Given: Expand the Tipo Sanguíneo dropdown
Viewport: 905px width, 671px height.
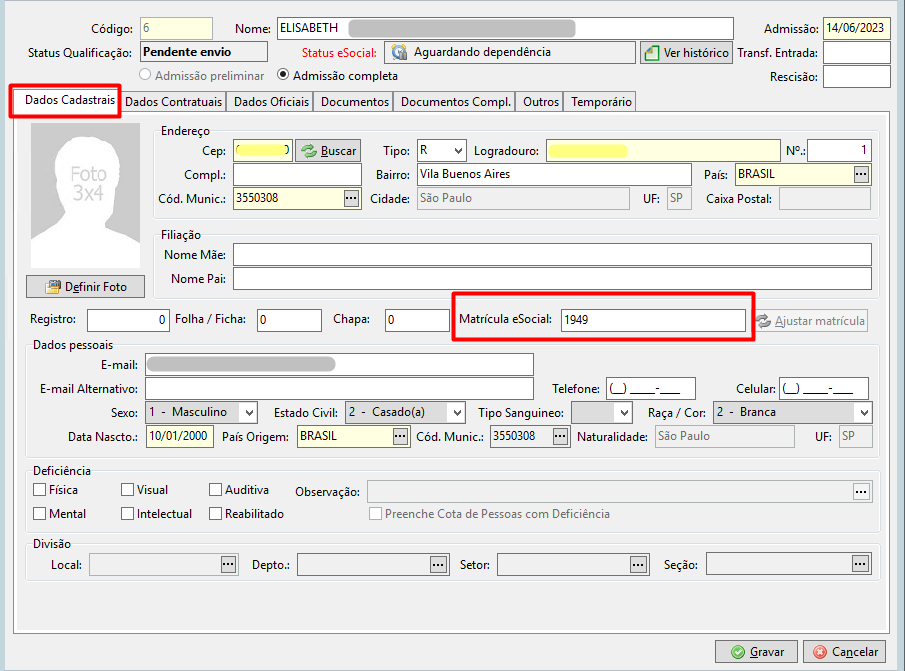Looking at the screenshot, I should click(623, 413).
